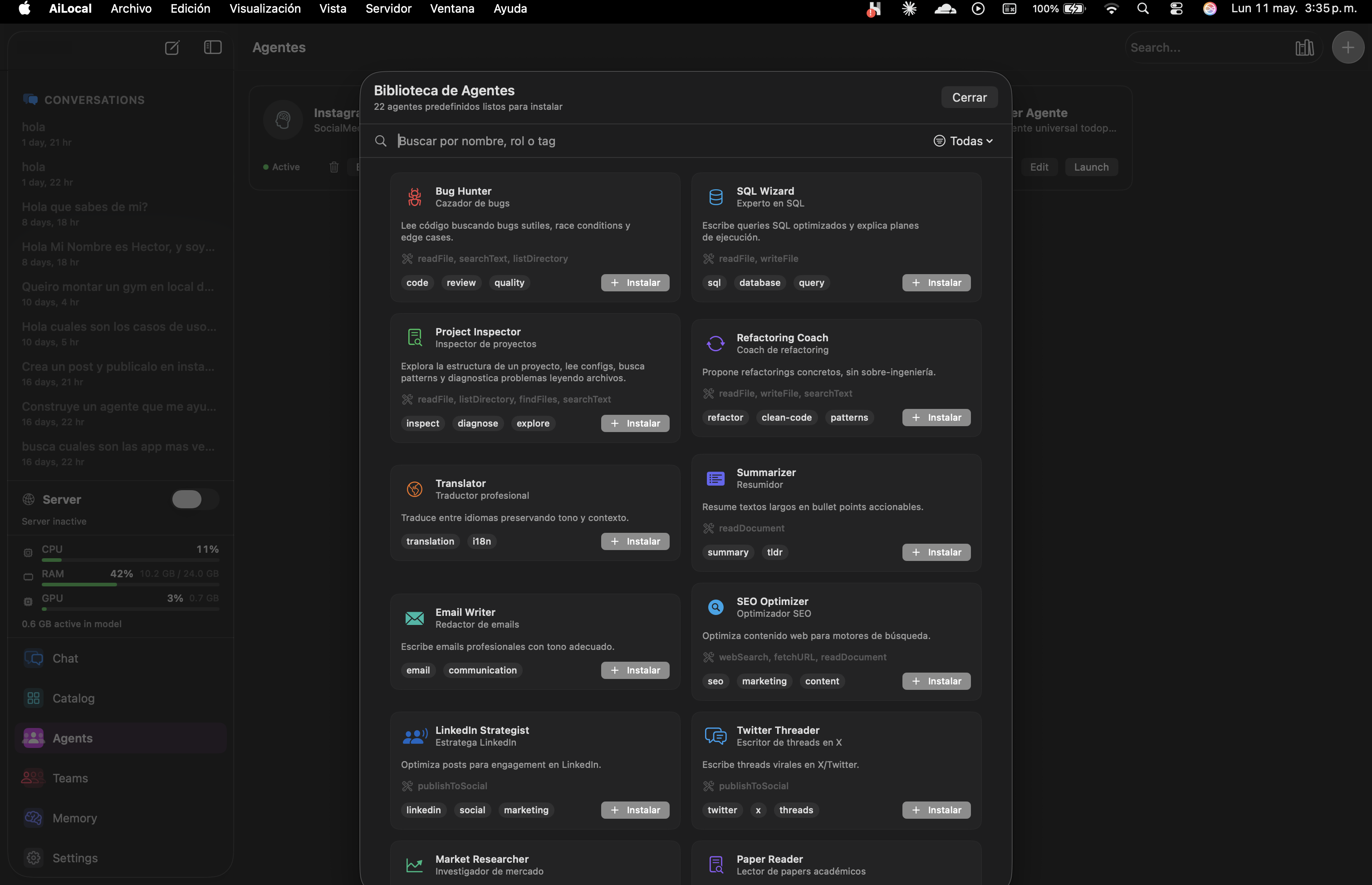Image resolution: width=1372 pixels, height=885 pixels.
Task: Click the new conversation compose icon
Action: tap(172, 47)
